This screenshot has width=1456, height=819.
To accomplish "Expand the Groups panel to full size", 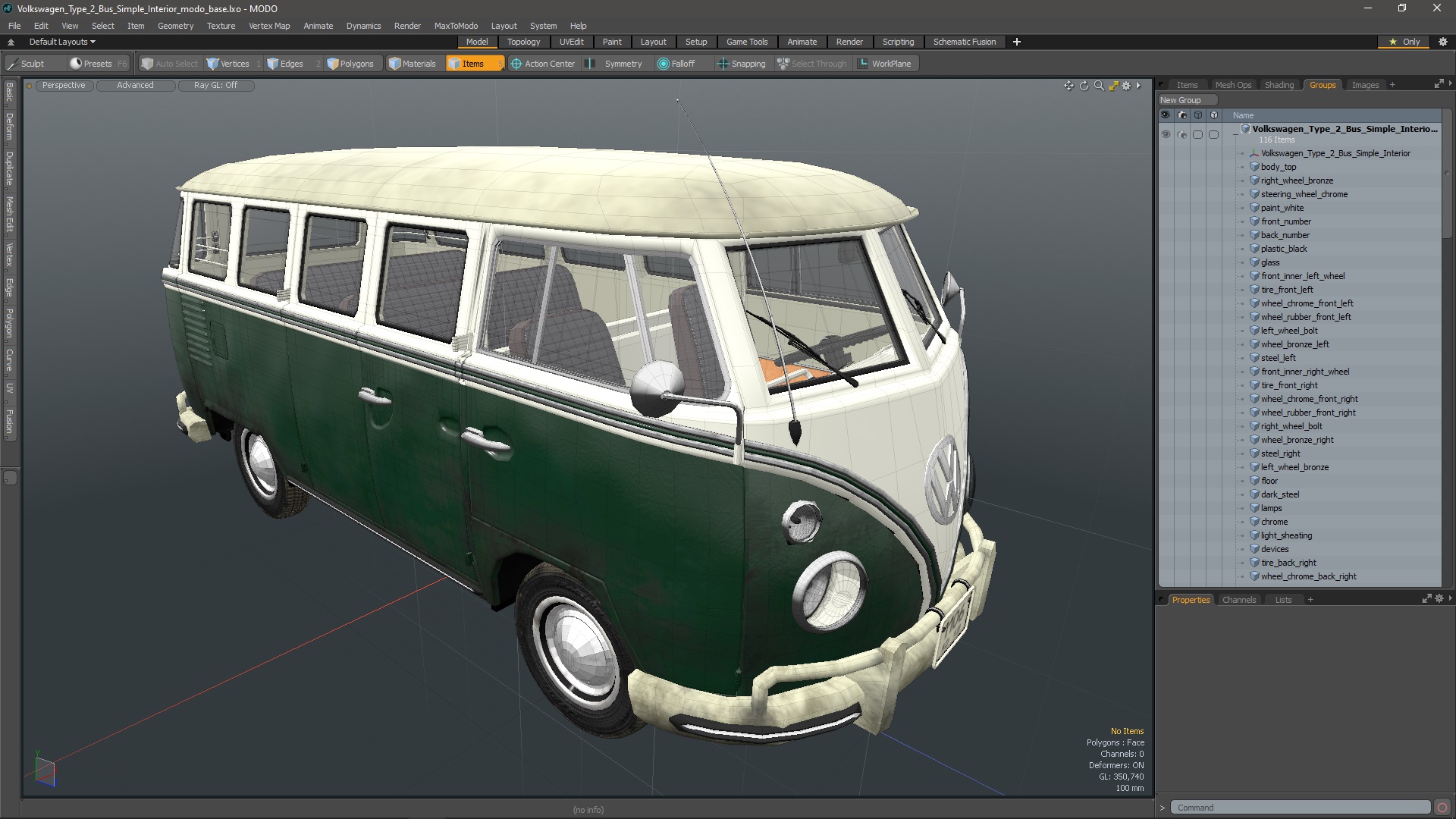I will point(1439,84).
